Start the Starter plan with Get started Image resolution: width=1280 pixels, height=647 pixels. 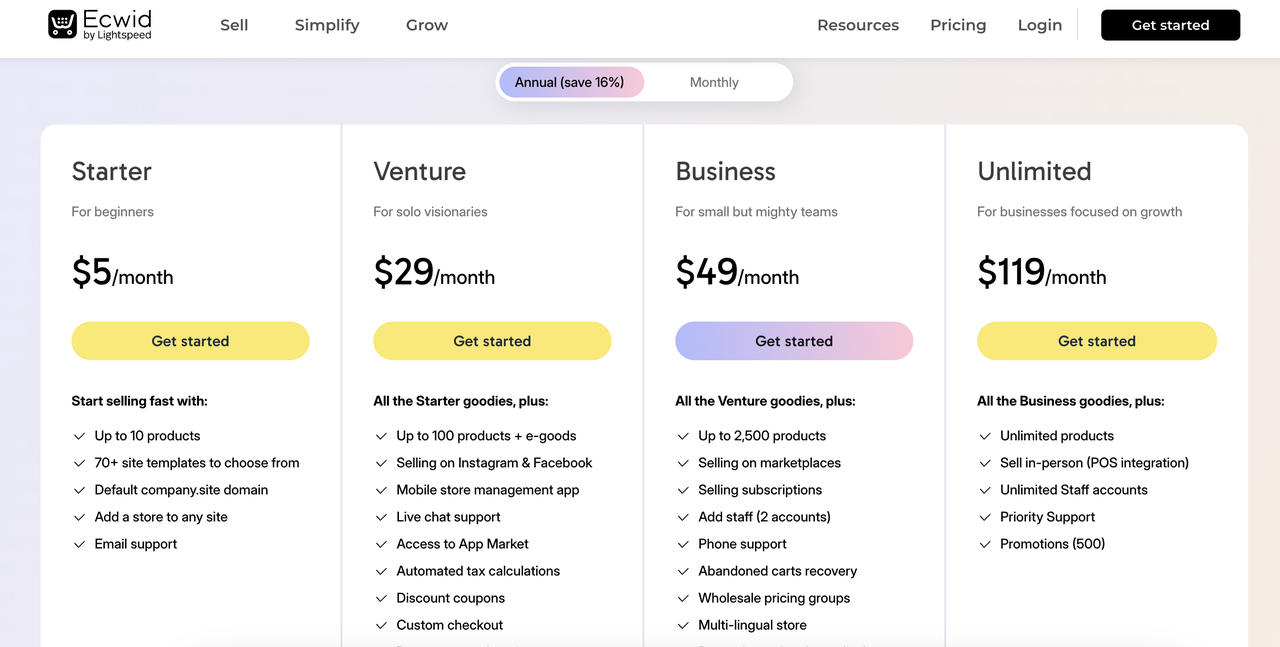point(190,341)
